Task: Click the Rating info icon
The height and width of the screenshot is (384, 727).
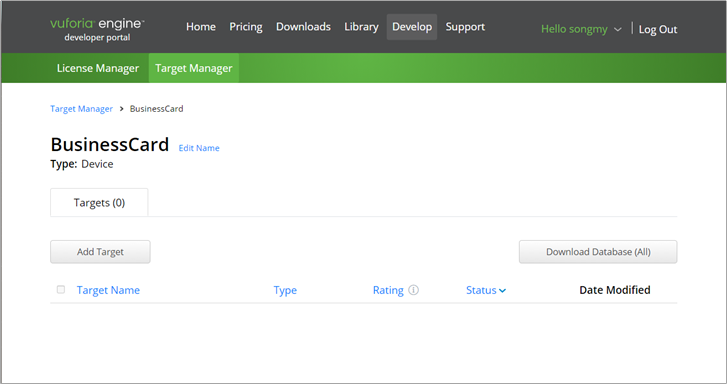Action: pos(413,290)
